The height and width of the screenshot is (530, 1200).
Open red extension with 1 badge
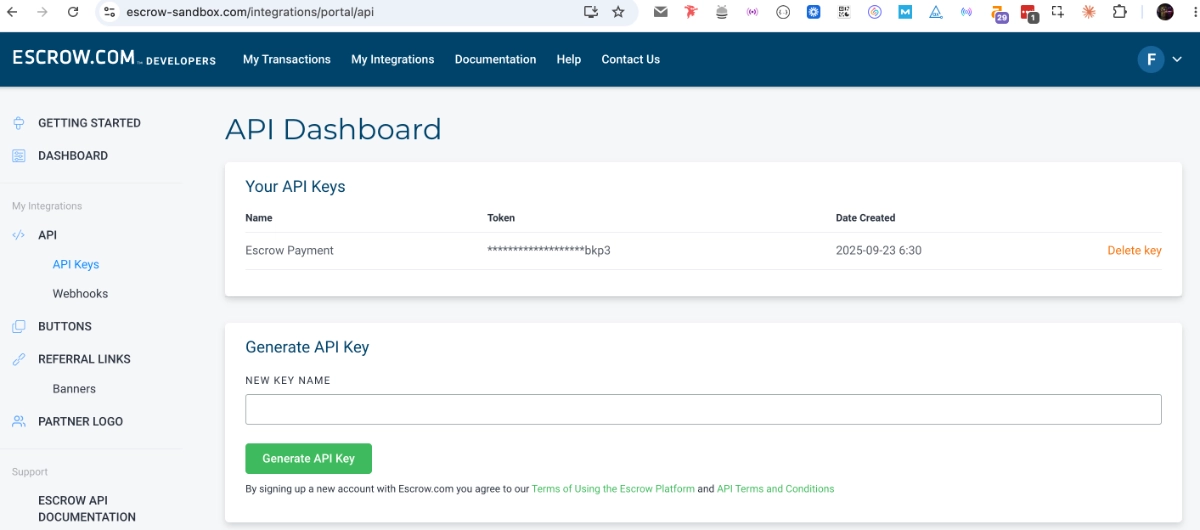[1029, 13]
